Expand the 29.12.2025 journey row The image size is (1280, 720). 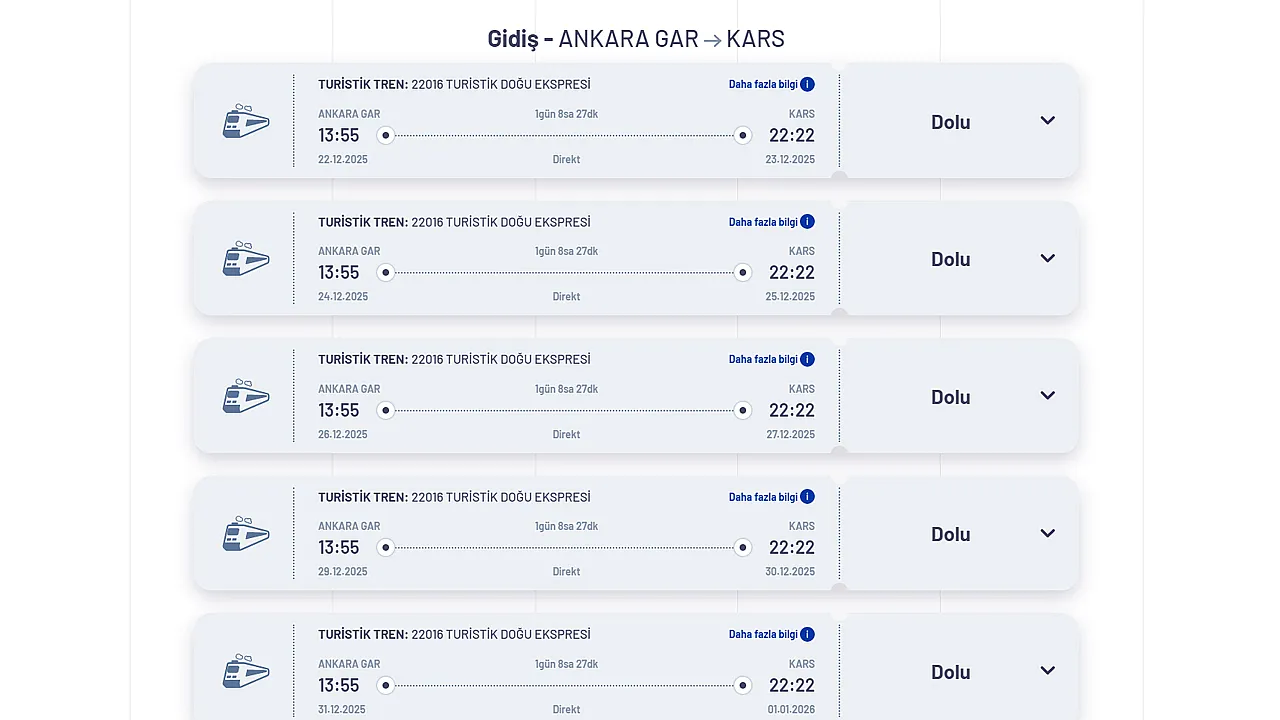[x=1047, y=533]
